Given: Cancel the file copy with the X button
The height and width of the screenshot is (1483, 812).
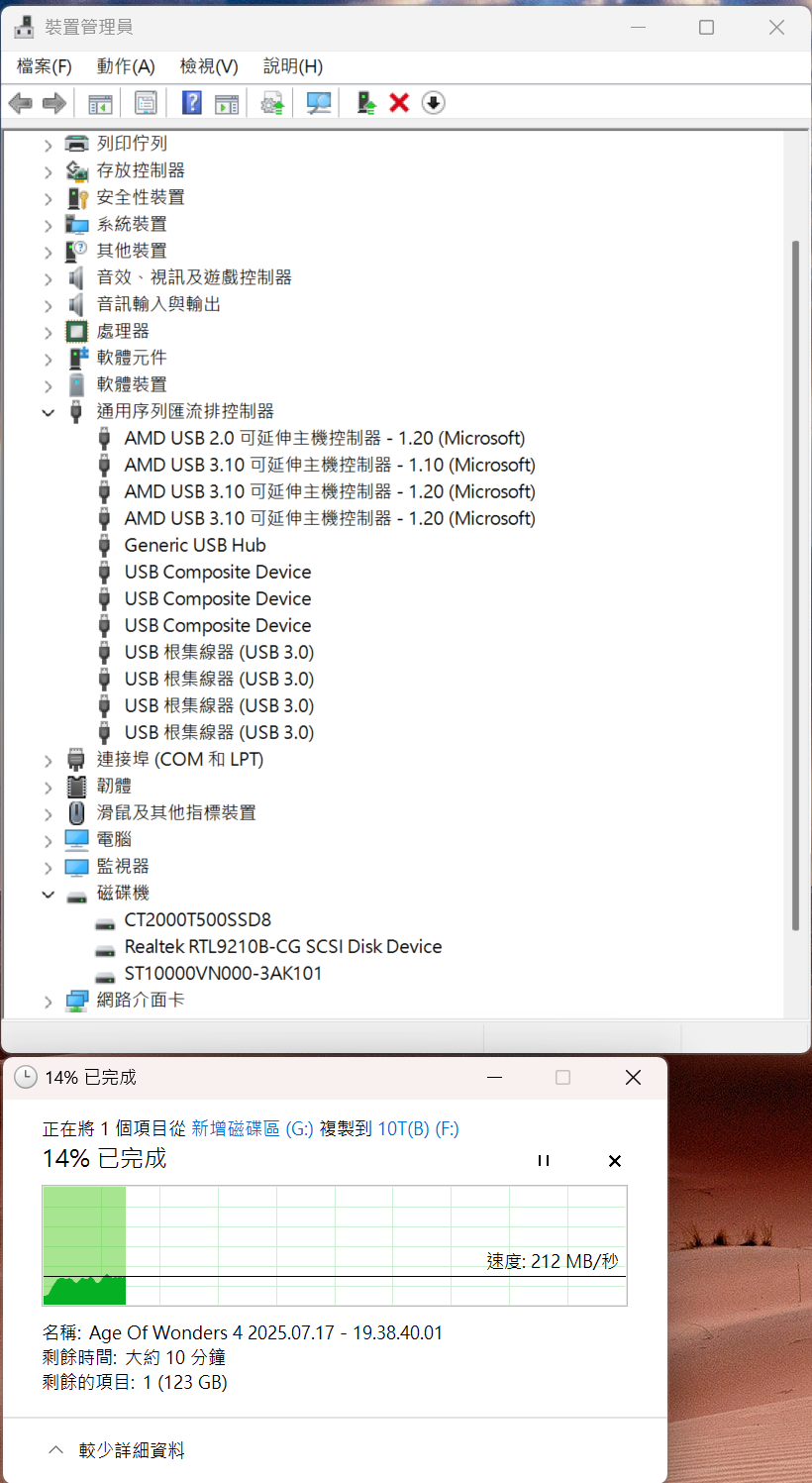Looking at the screenshot, I should coord(614,1160).
